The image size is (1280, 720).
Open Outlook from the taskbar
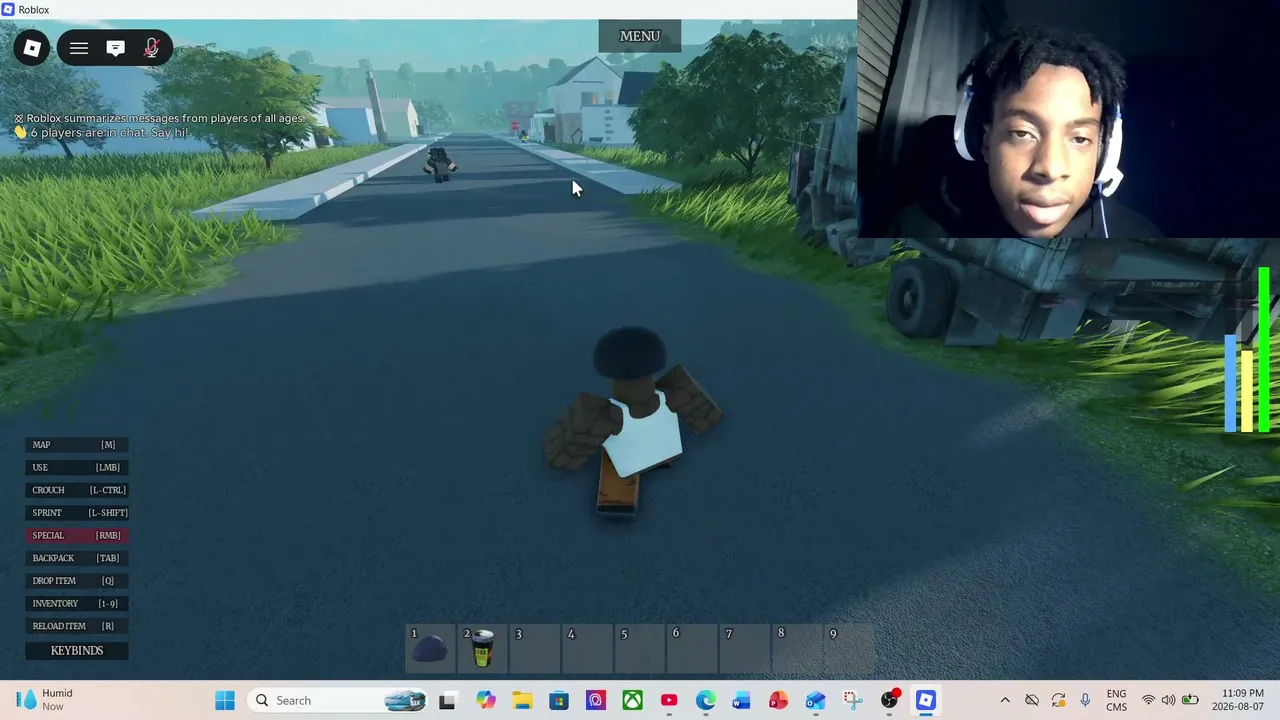[x=815, y=700]
